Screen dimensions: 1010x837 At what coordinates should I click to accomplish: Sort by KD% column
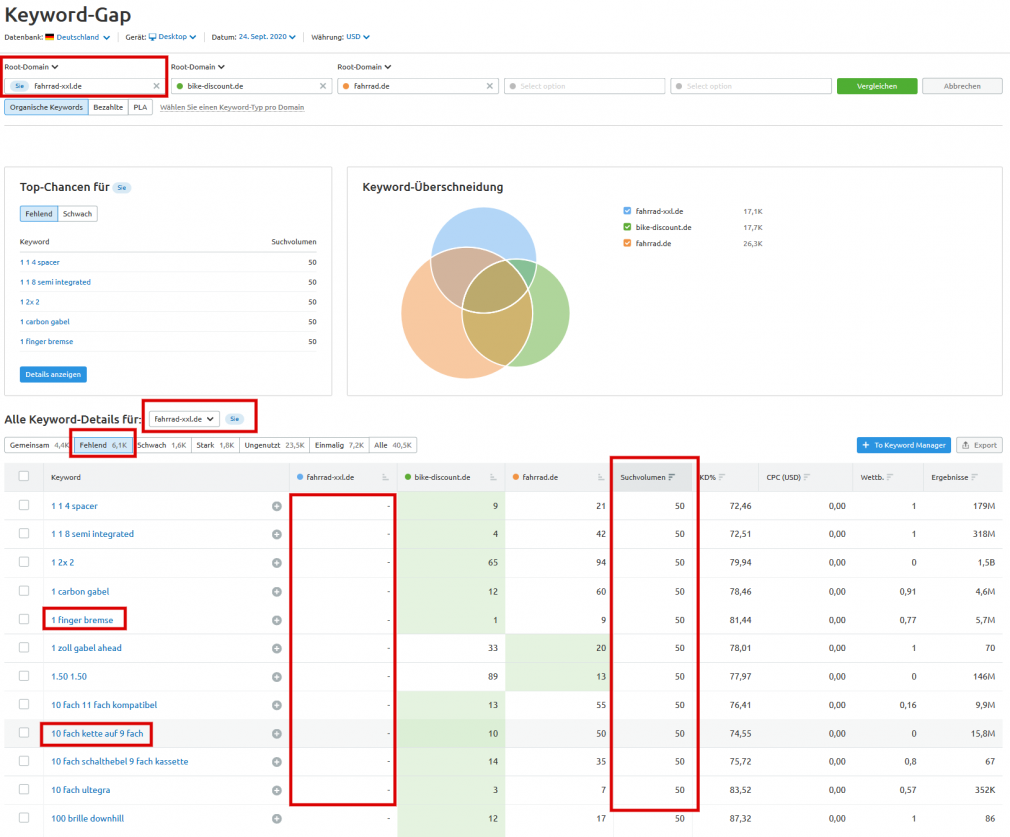[721, 477]
